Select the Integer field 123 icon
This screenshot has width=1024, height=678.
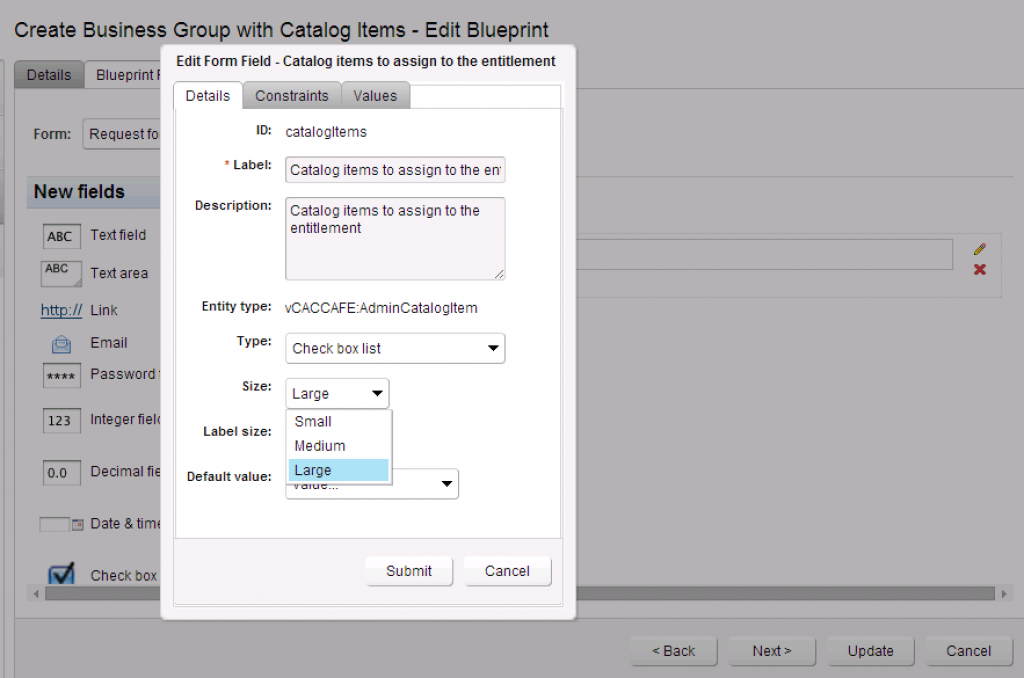61,421
